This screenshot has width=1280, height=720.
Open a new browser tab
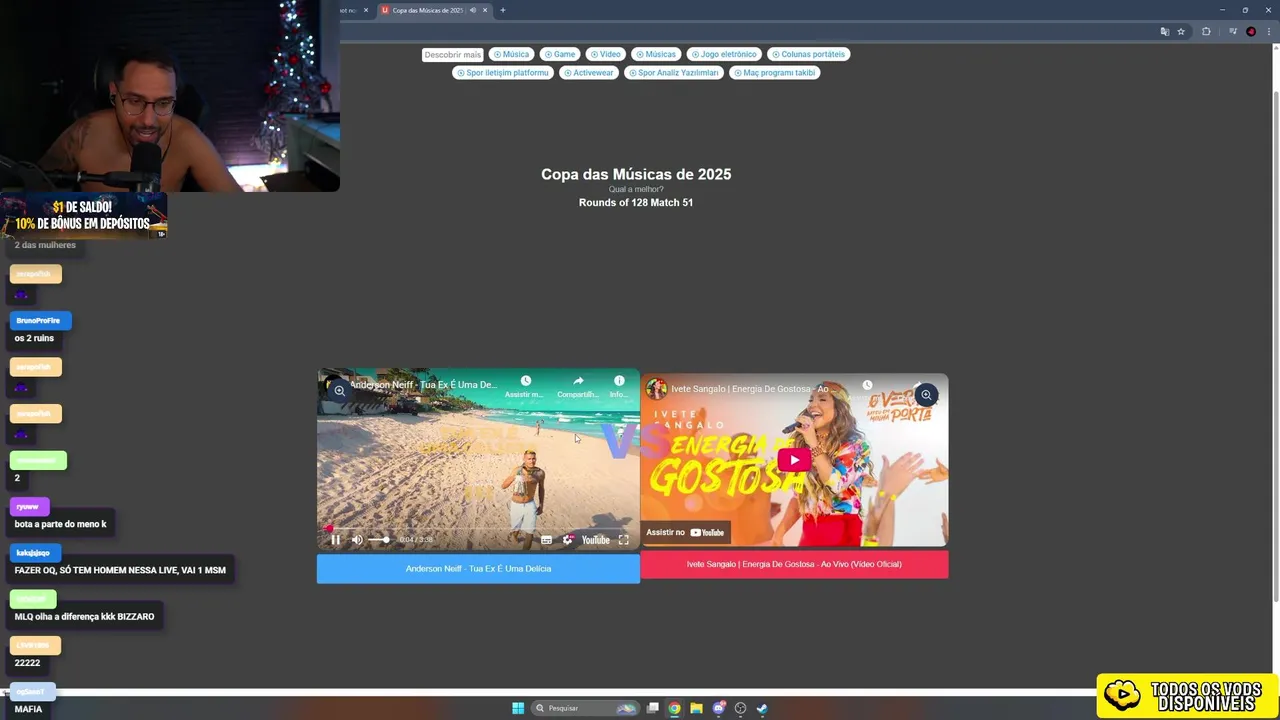tap(502, 10)
